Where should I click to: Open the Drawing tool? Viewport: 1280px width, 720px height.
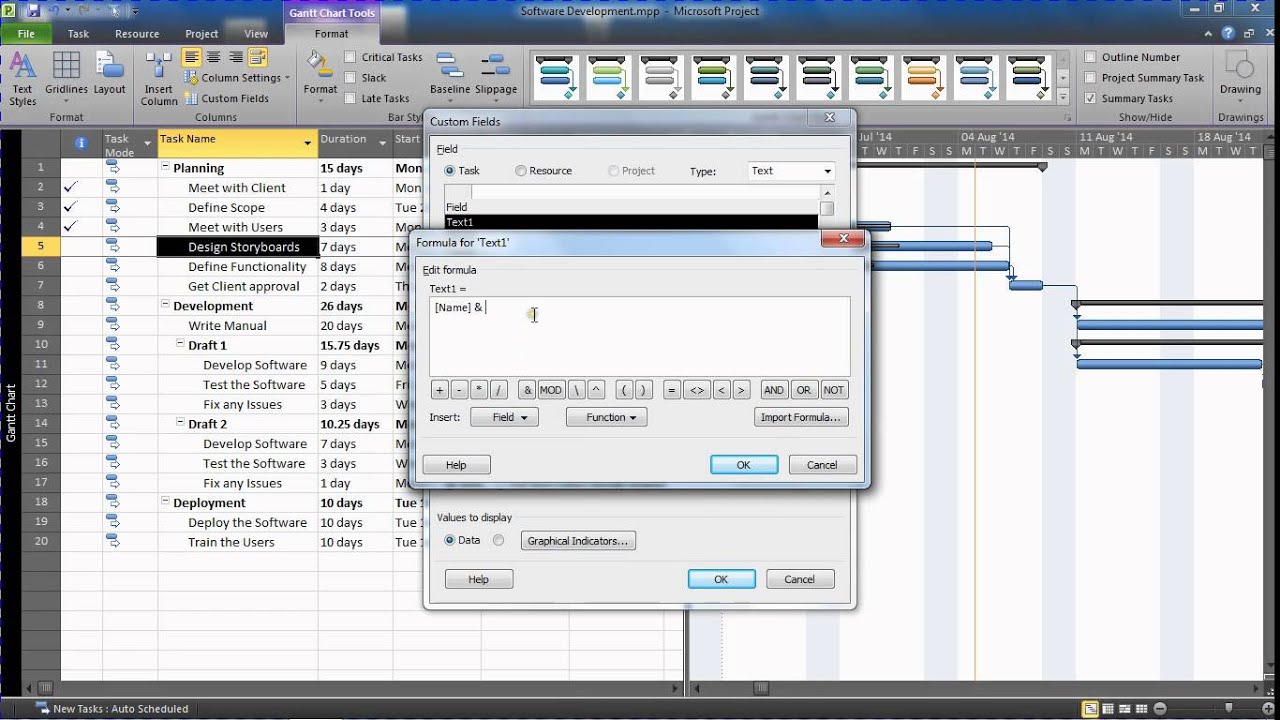(1240, 75)
